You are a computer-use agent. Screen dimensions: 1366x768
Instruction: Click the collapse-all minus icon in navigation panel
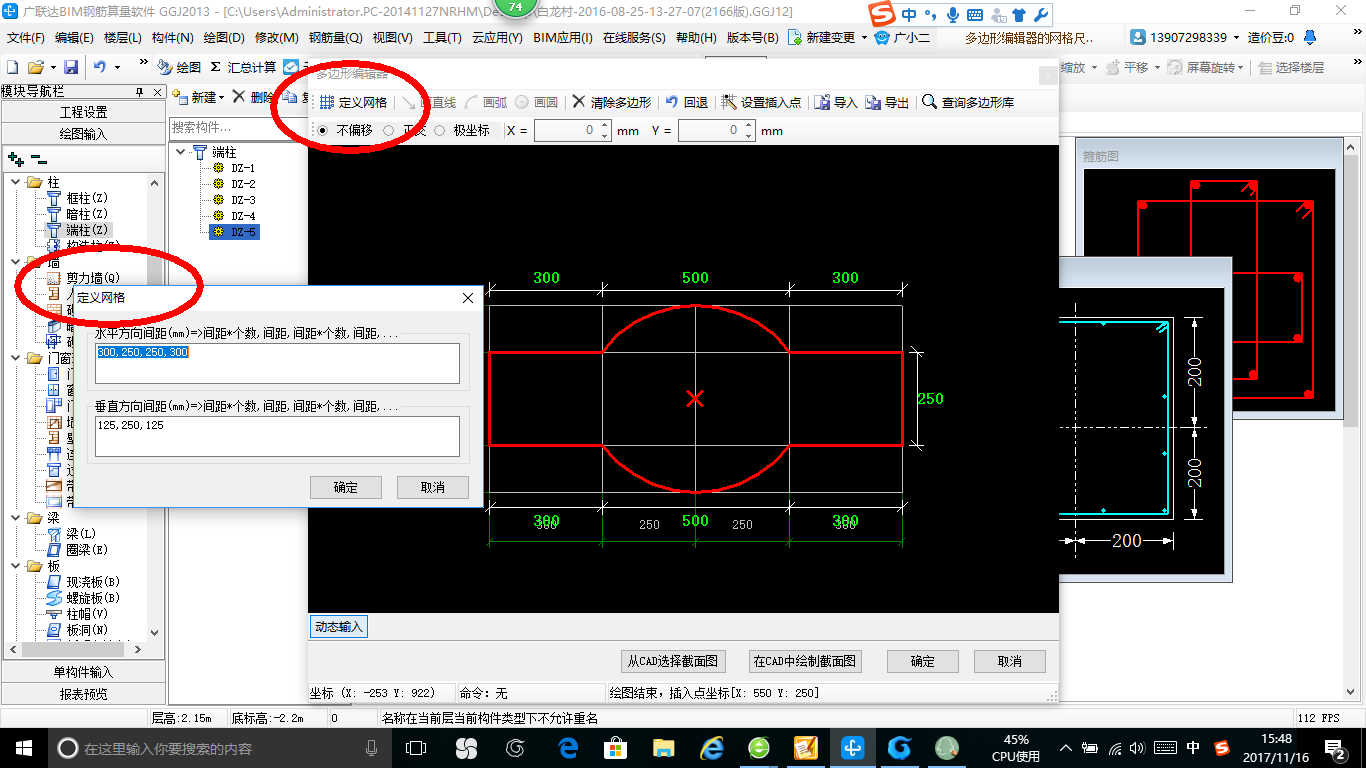click(39, 159)
